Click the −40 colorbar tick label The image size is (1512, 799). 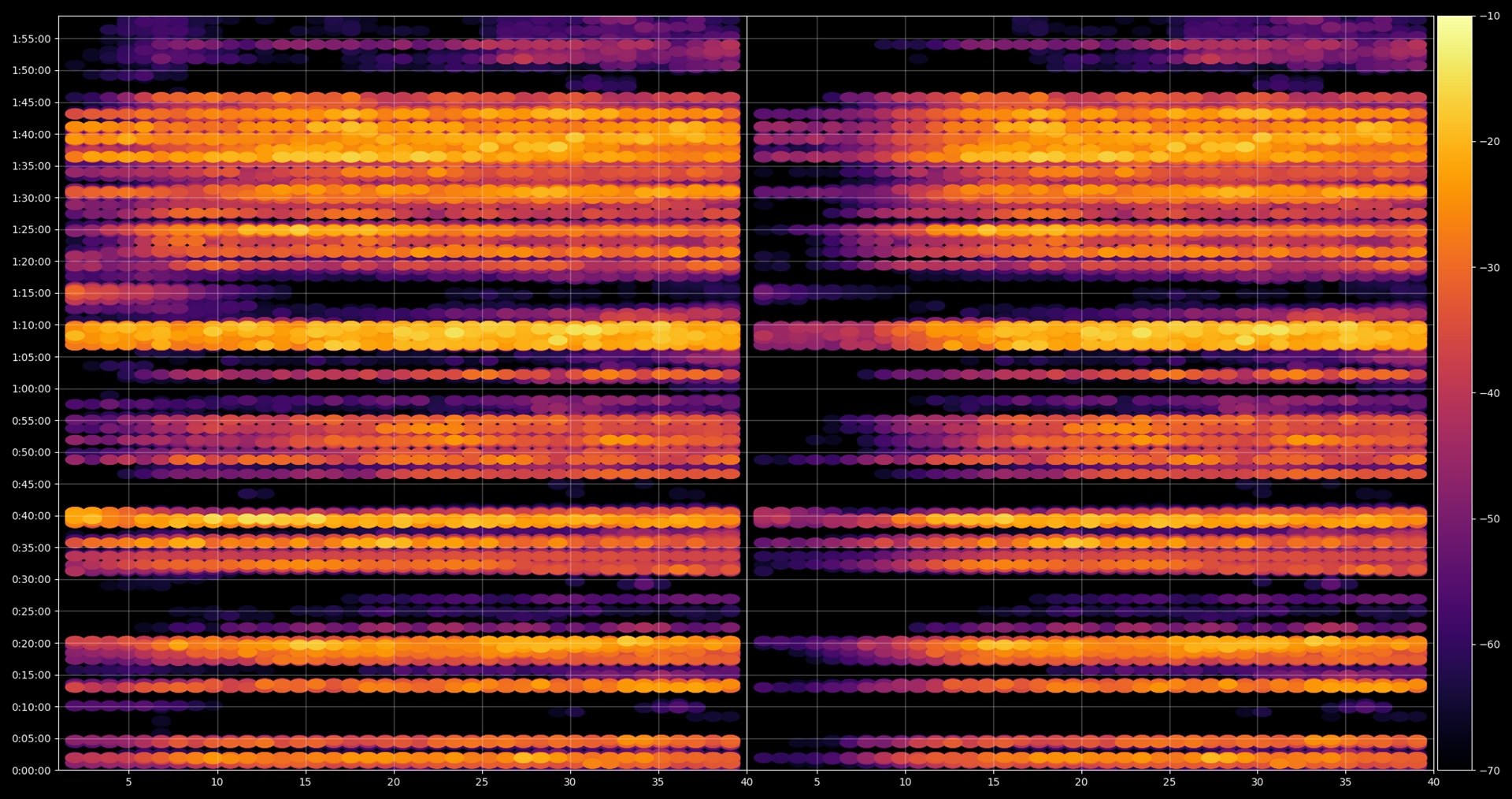click(x=1490, y=393)
